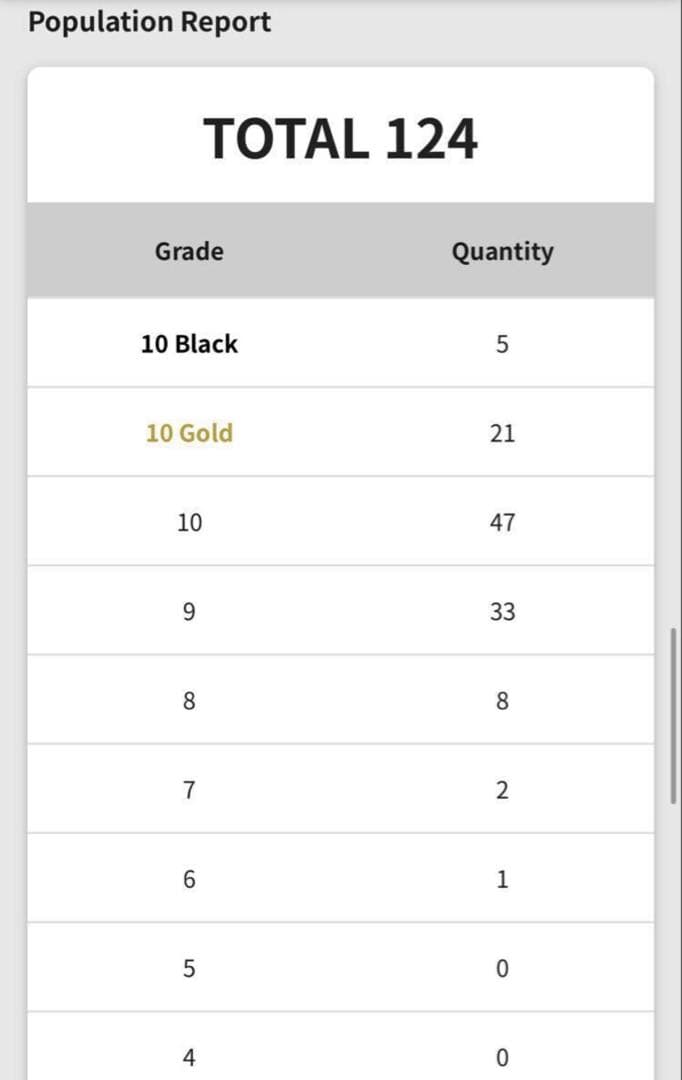Click quantity 1 in grade 6 row

(x=502, y=879)
